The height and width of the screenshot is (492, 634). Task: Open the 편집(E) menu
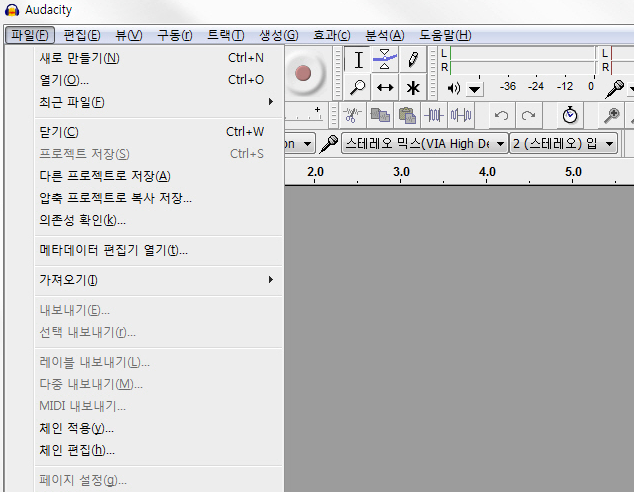82,35
